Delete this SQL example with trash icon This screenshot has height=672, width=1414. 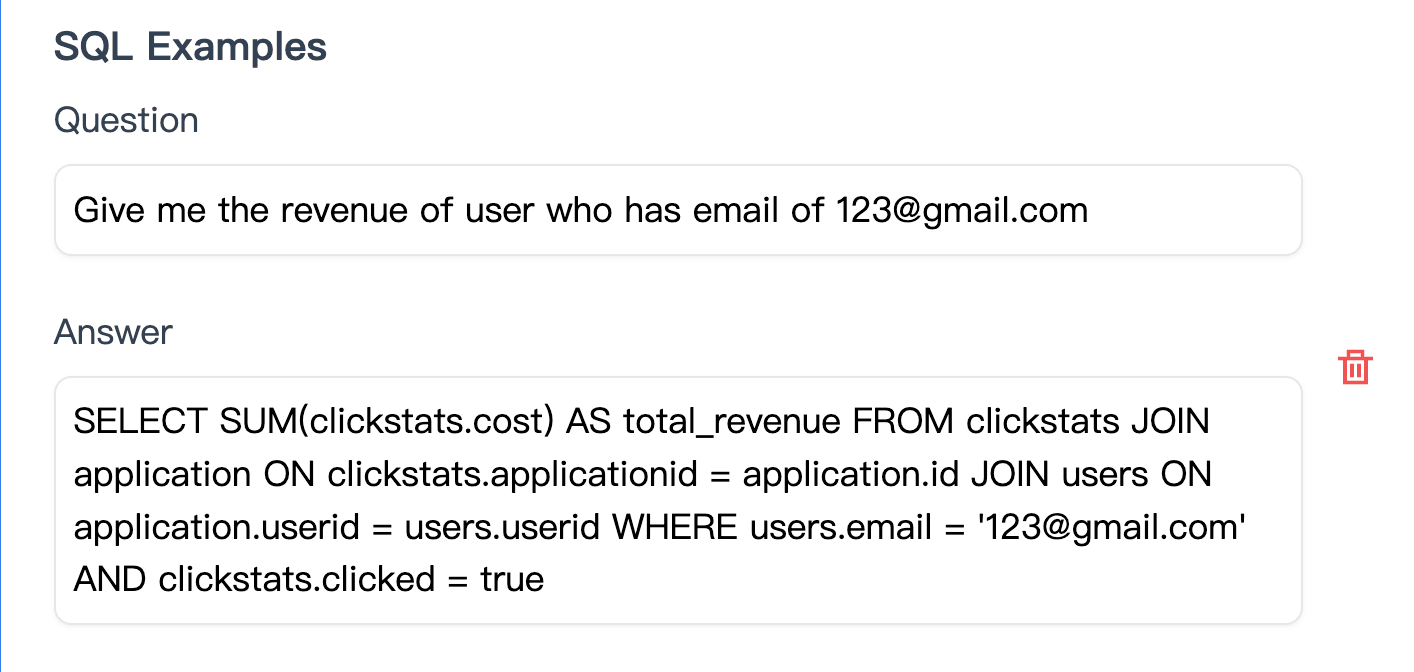click(1355, 367)
